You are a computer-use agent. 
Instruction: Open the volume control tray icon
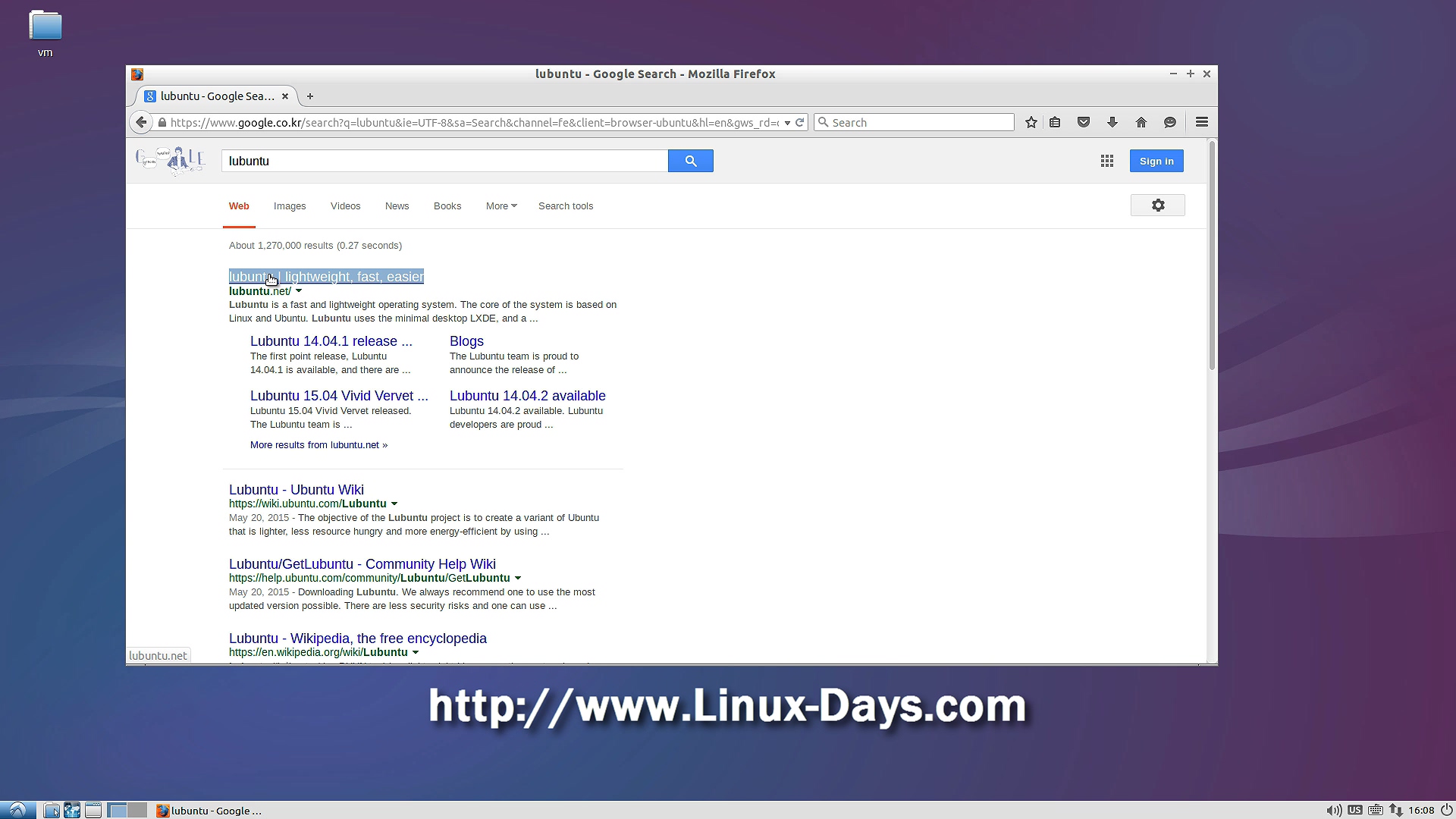tap(1334, 810)
